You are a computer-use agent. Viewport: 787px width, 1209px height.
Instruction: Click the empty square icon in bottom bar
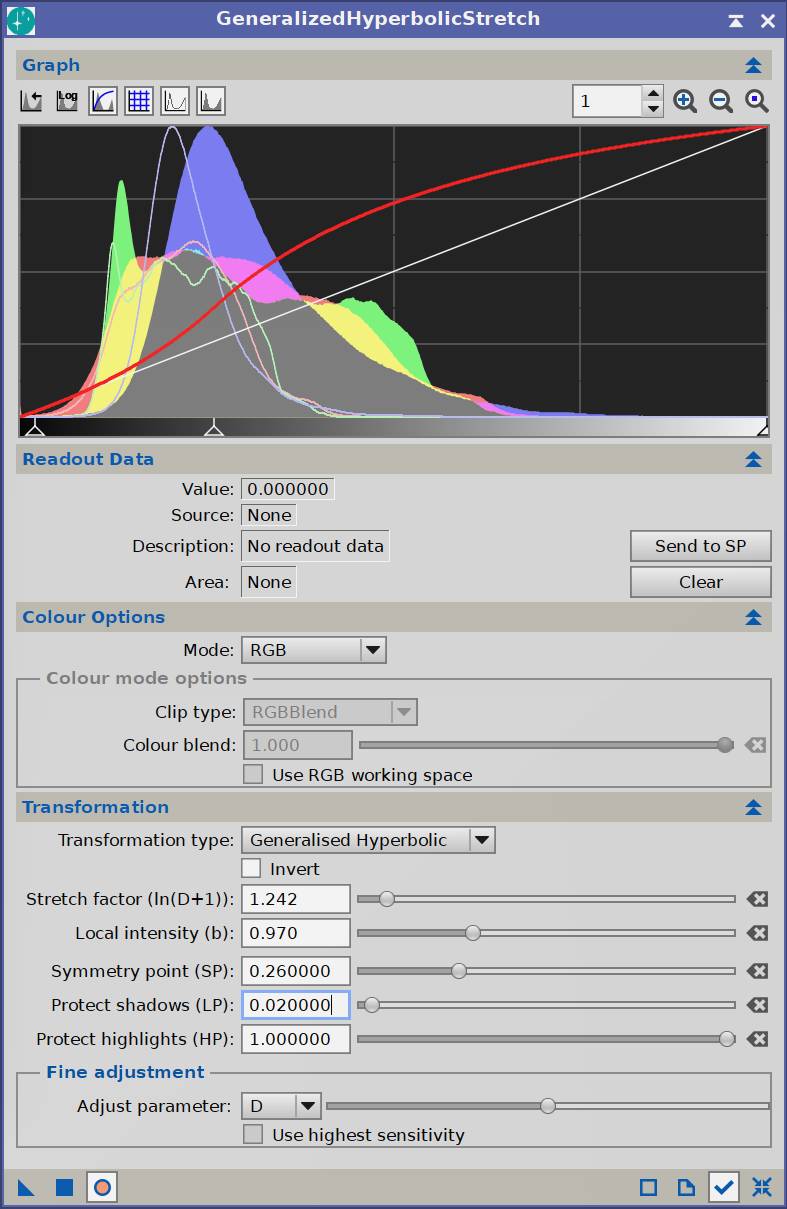pos(648,1188)
